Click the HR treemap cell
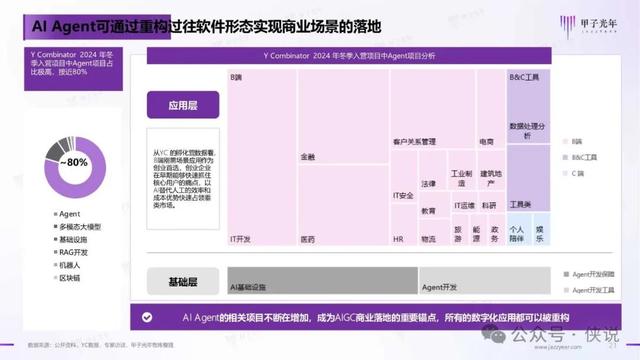The image size is (640, 360). coord(404,225)
